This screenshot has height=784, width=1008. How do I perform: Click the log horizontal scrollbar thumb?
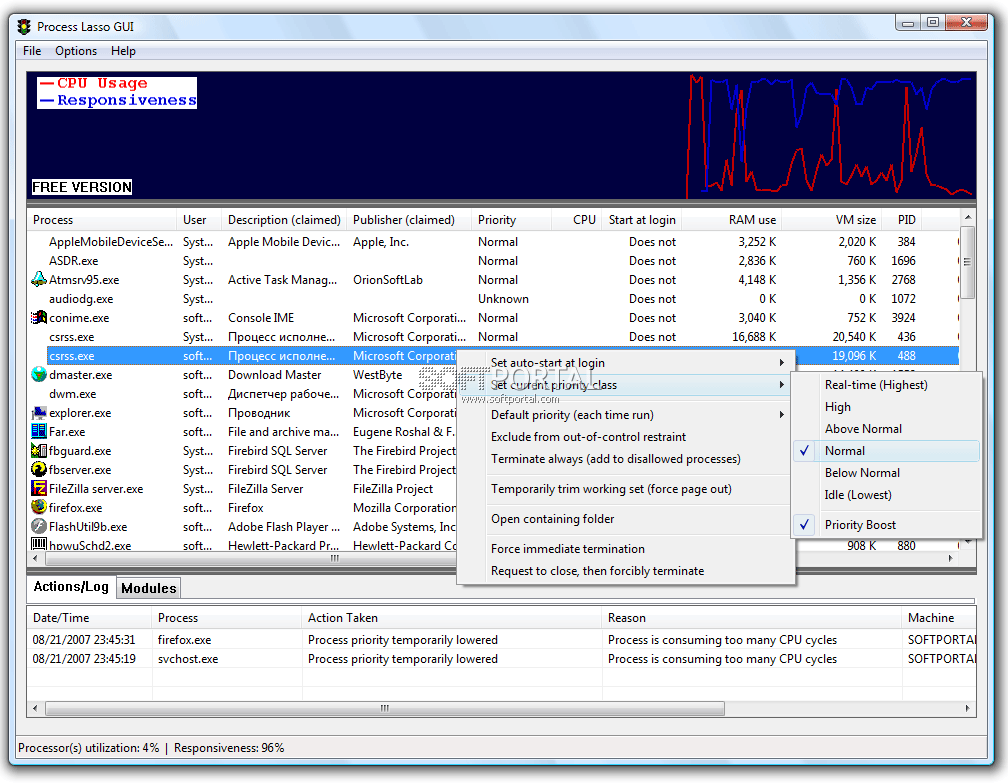(384, 708)
